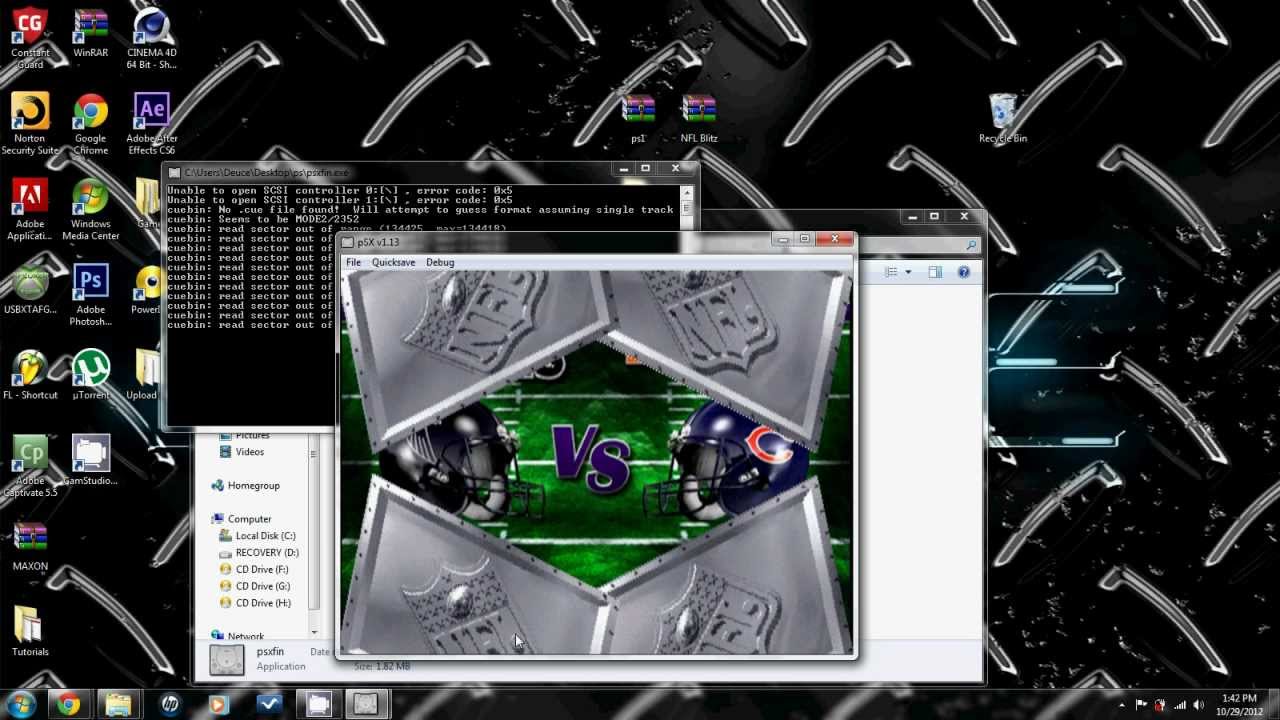
Task: Open the Recycle Bin
Action: pos(1003,118)
